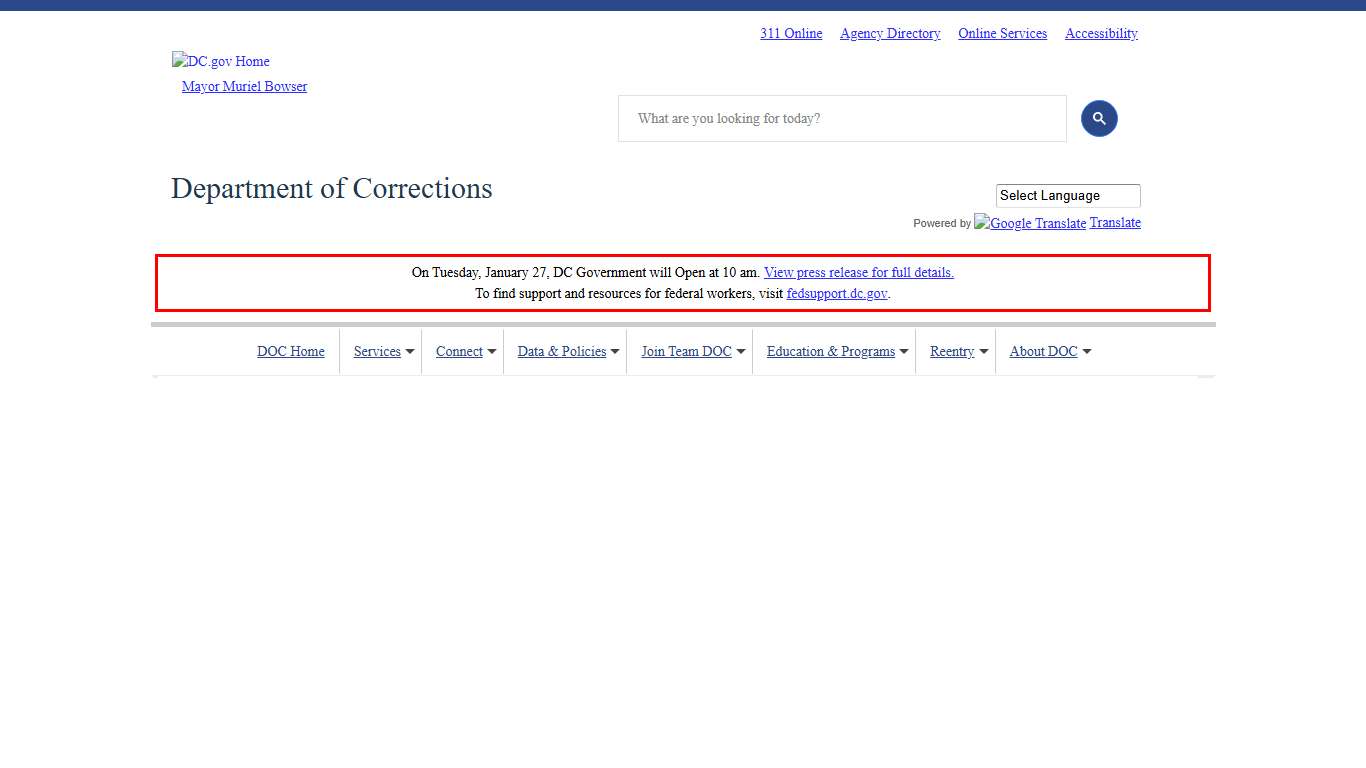Click the Google Translate logo image
This screenshot has height=768, width=1366.
[1030, 223]
